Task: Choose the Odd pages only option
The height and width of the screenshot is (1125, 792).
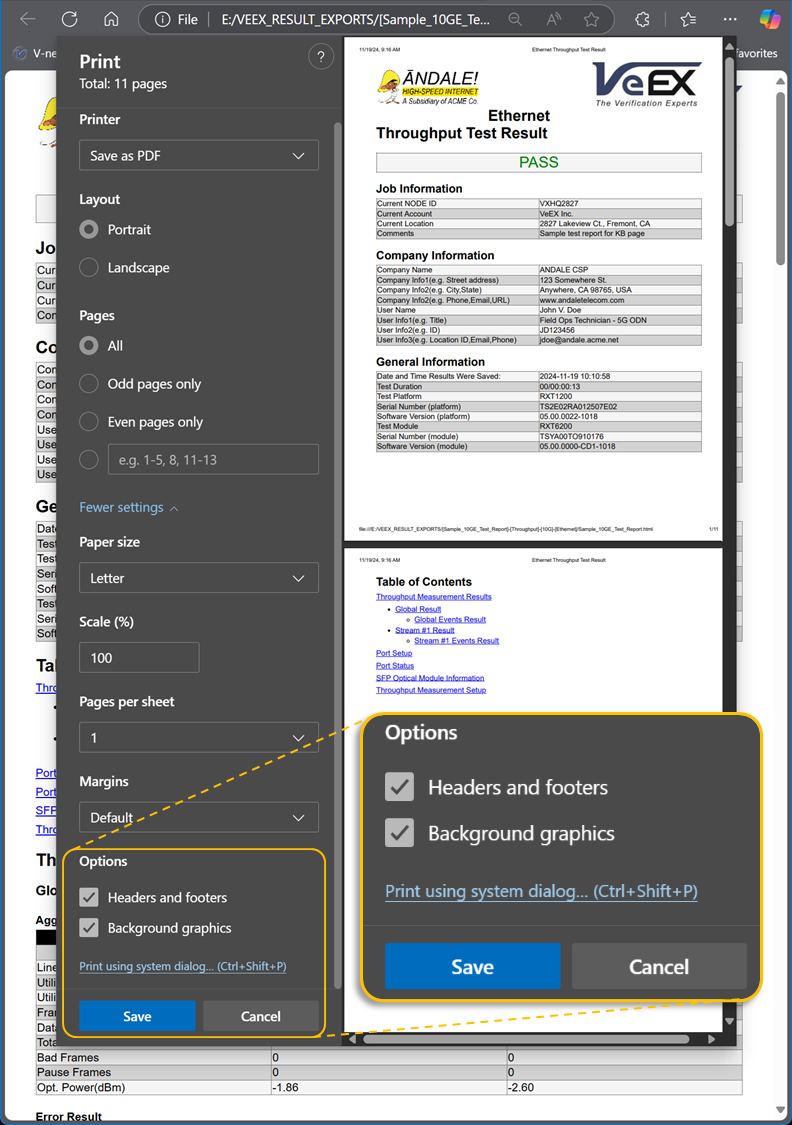Action: (89, 384)
